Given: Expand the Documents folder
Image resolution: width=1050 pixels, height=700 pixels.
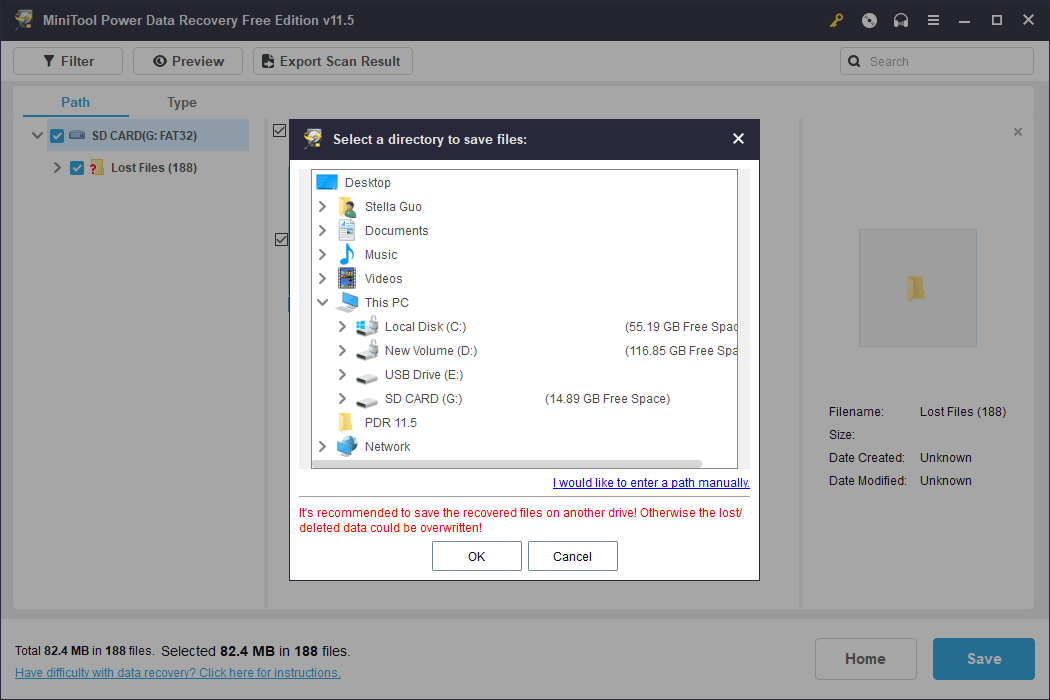Looking at the screenshot, I should (x=323, y=230).
